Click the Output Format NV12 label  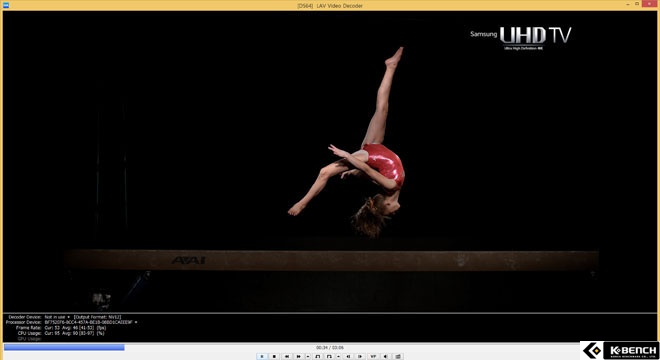click(x=97, y=317)
